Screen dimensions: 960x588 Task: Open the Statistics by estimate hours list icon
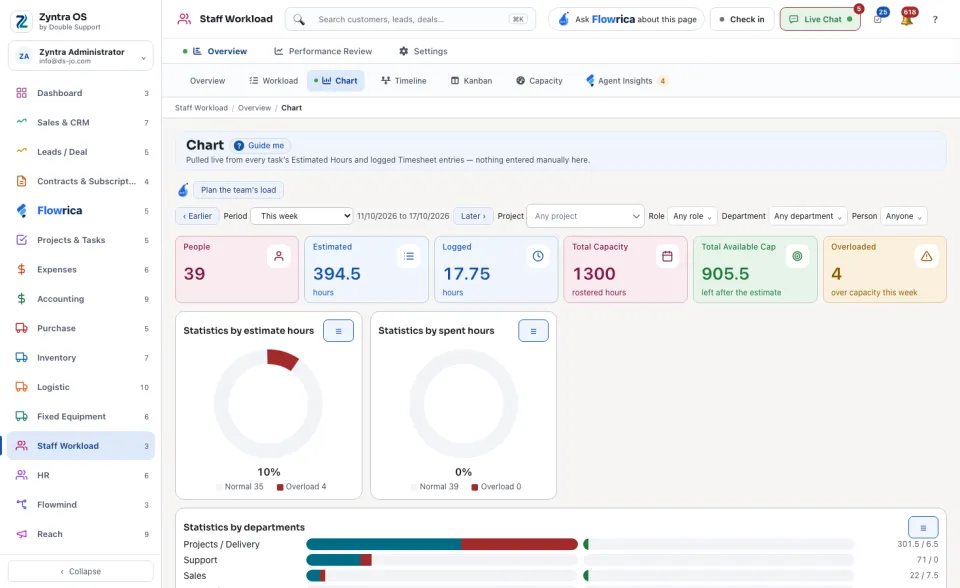tap(339, 331)
